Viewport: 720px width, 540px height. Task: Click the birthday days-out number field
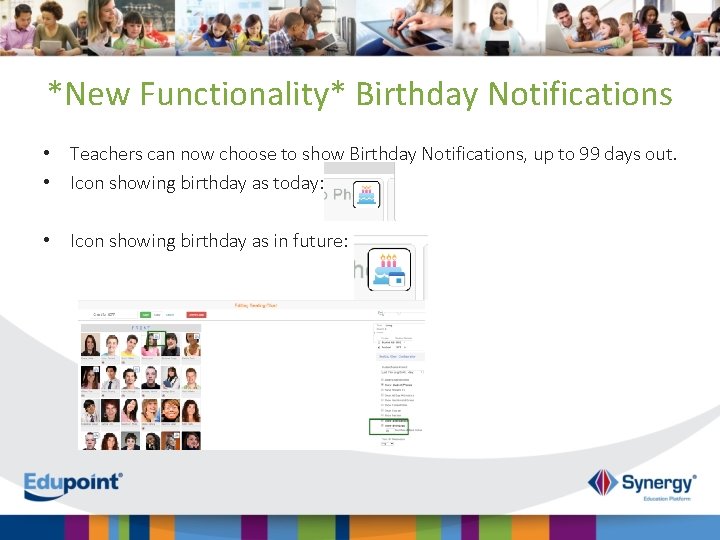point(389,431)
